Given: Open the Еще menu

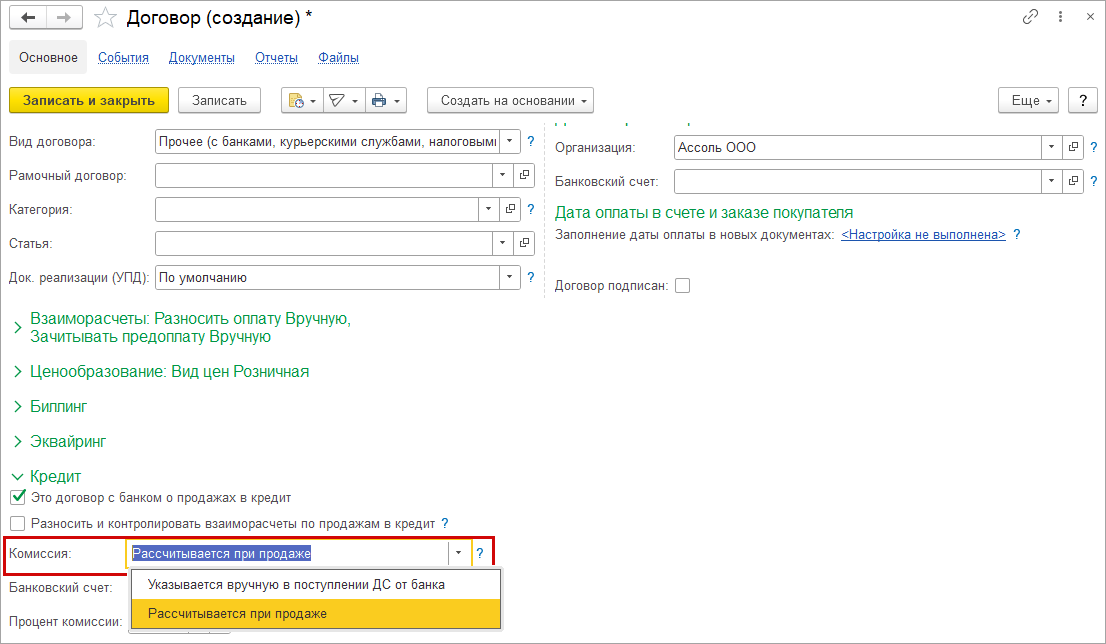Looking at the screenshot, I should (x=1028, y=100).
